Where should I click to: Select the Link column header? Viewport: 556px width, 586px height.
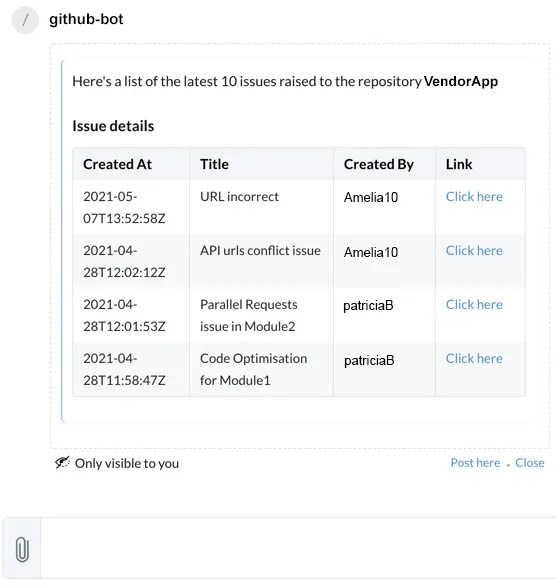(459, 164)
